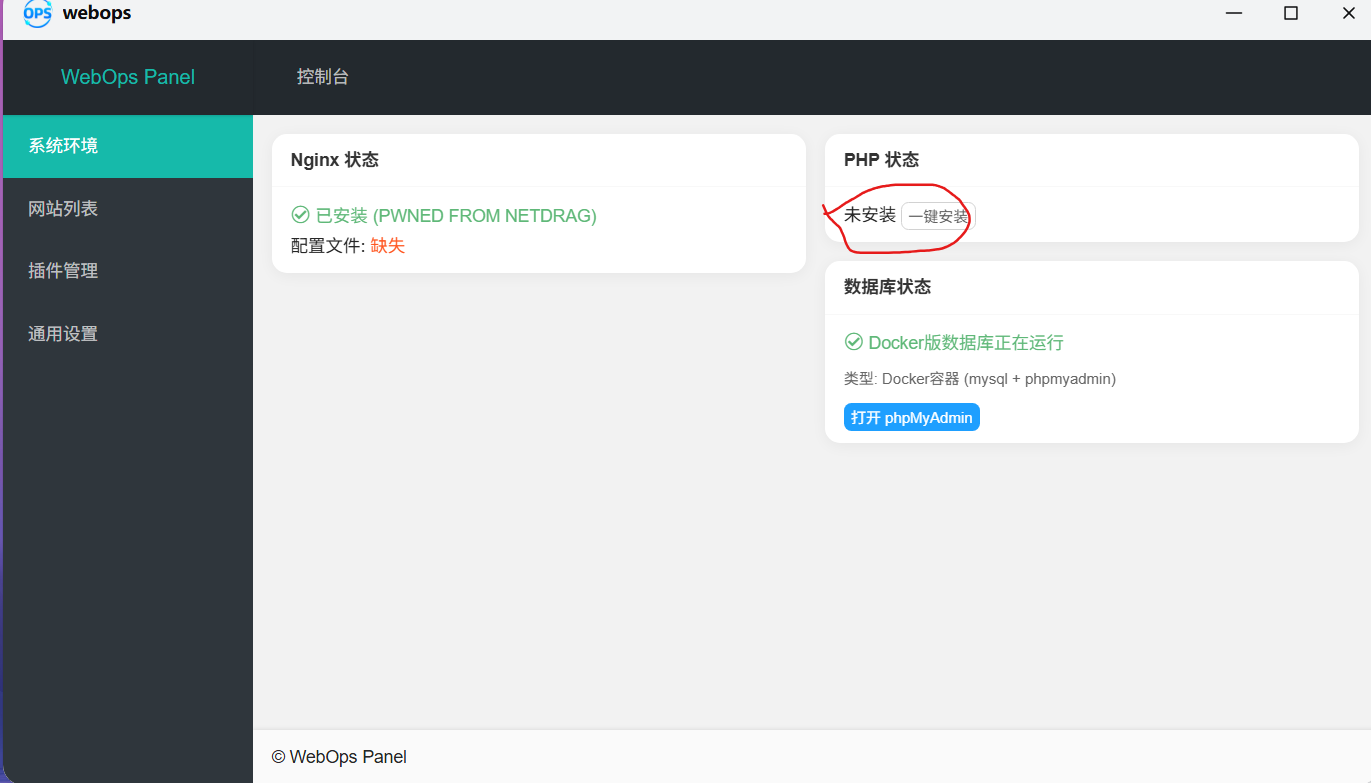This screenshot has height=783, width=1371.
Task: Select the 系统环境 sidebar item
Action: 64,146
